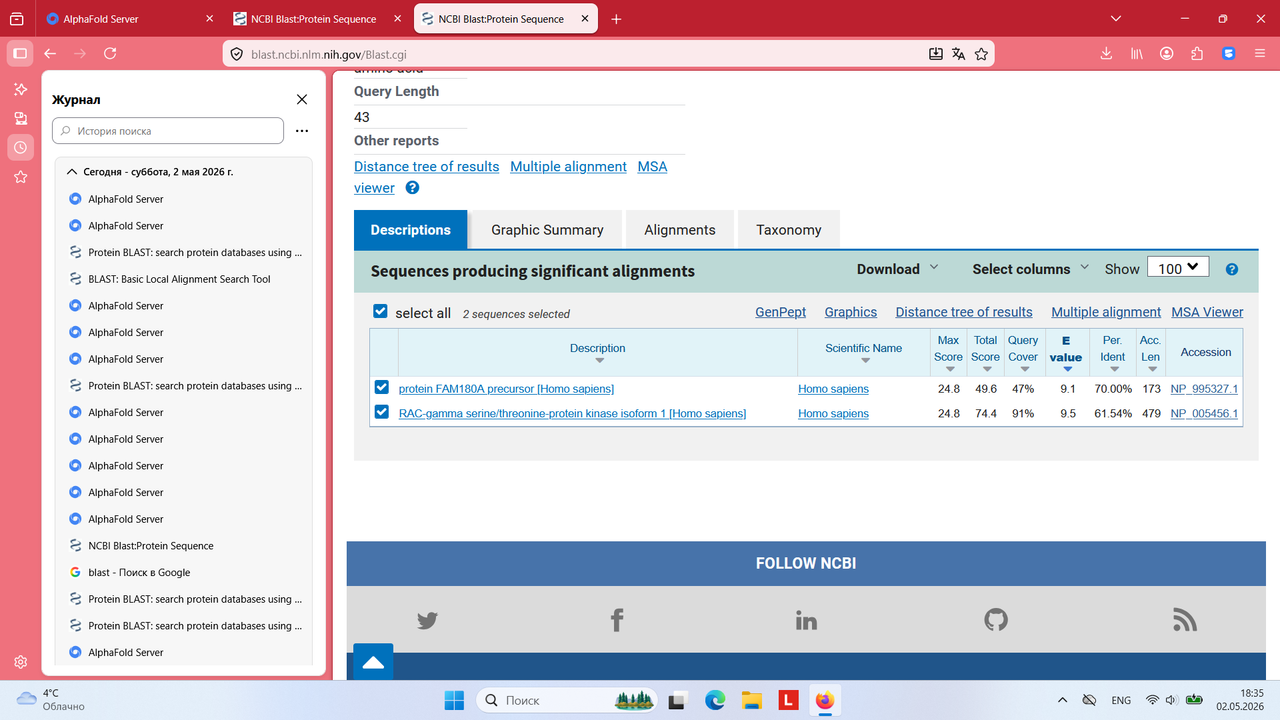
Task: Switch to the Graphic Summary tab
Action: click(x=547, y=230)
